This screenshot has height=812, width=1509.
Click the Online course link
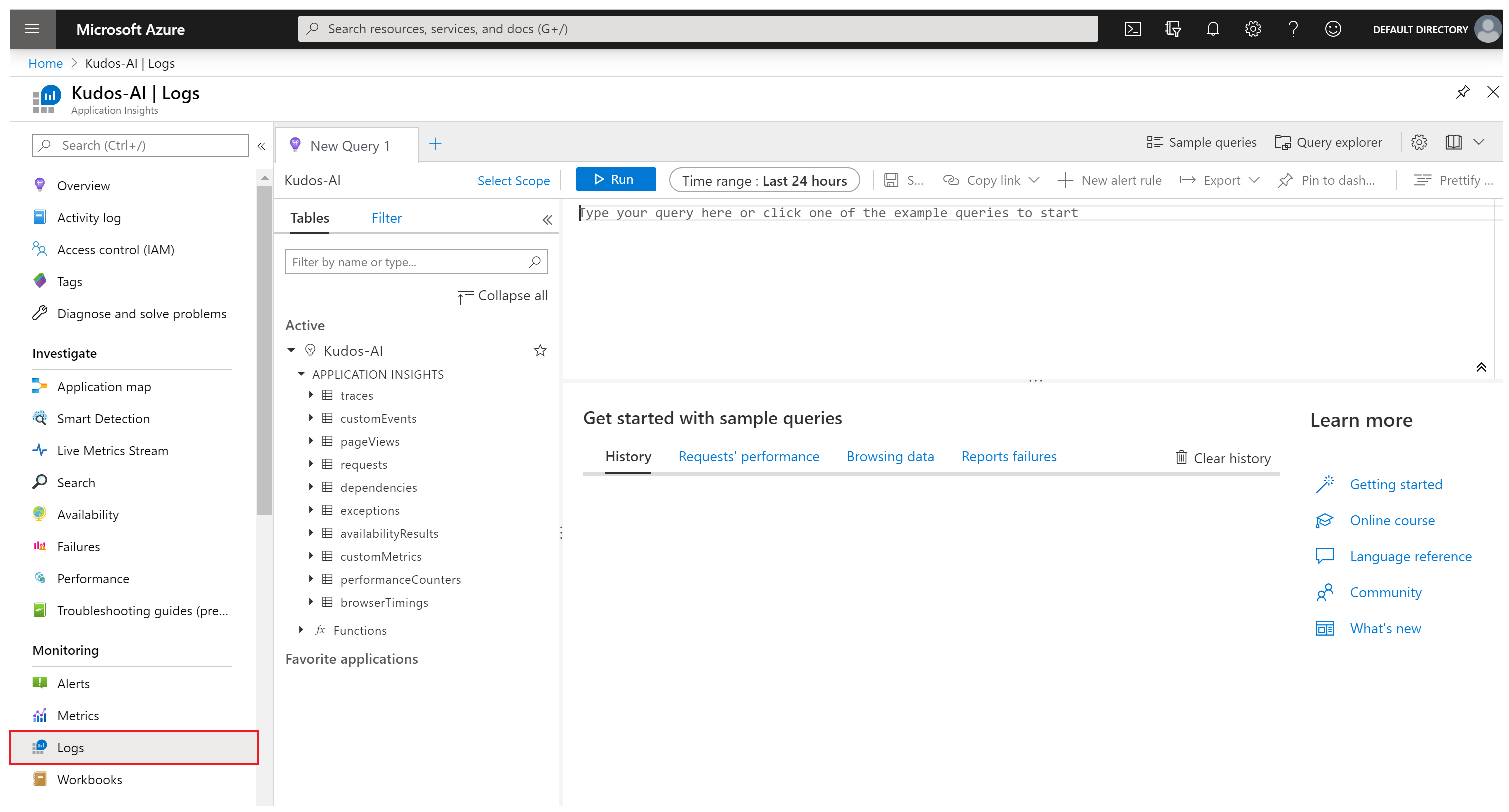coord(1393,520)
